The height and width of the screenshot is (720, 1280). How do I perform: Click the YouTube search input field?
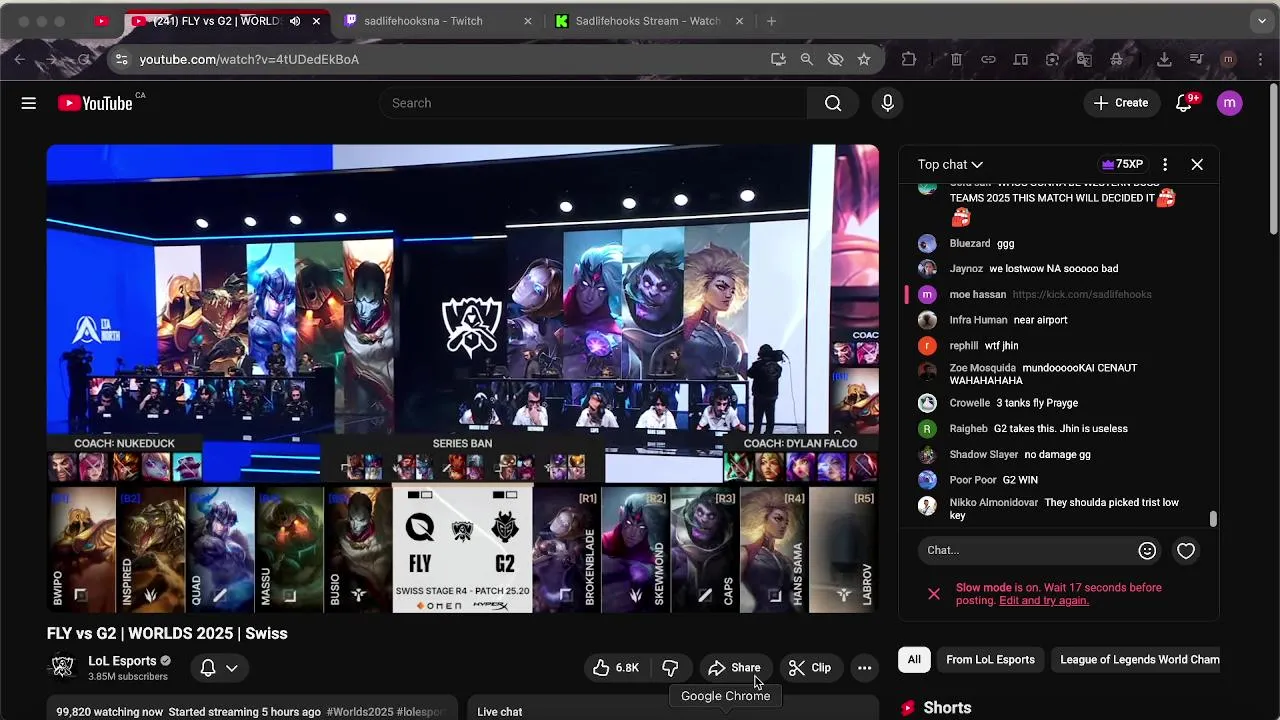pyautogui.click(x=593, y=103)
